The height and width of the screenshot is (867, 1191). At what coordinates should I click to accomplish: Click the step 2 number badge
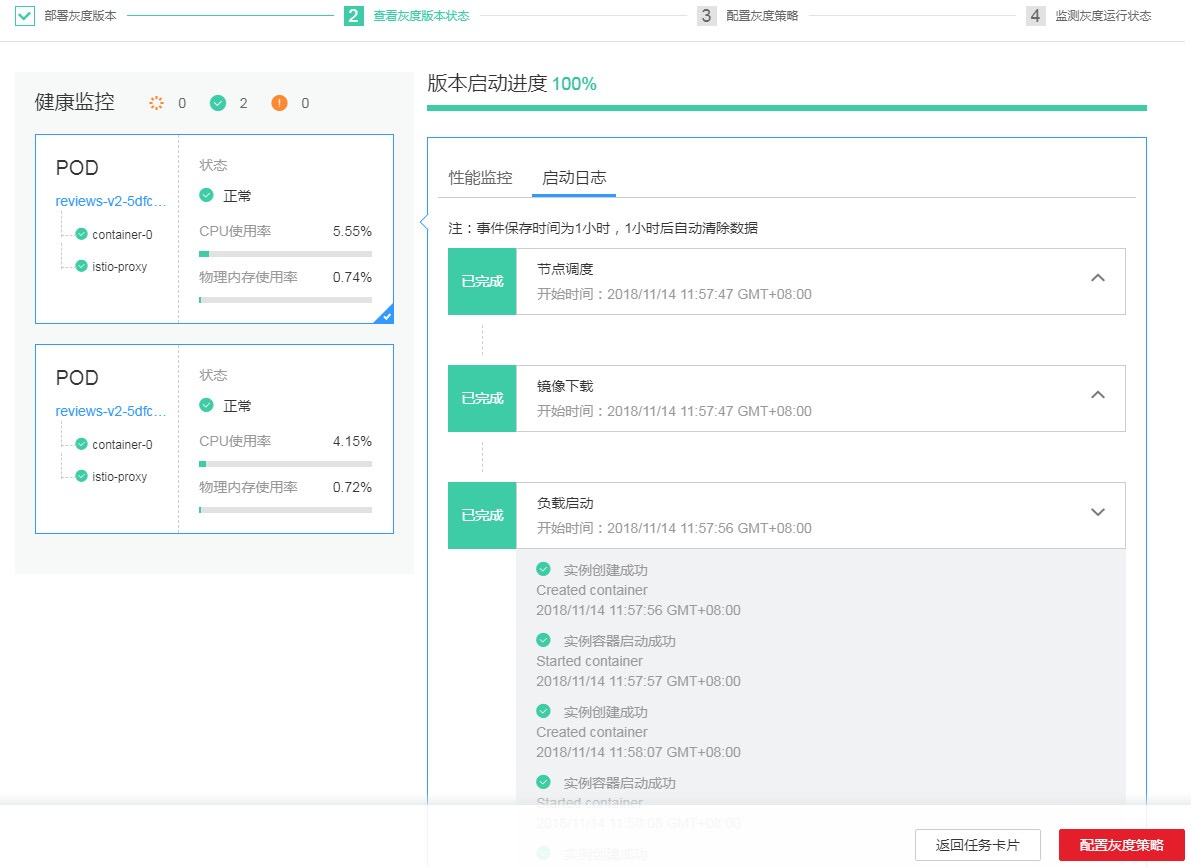click(353, 15)
